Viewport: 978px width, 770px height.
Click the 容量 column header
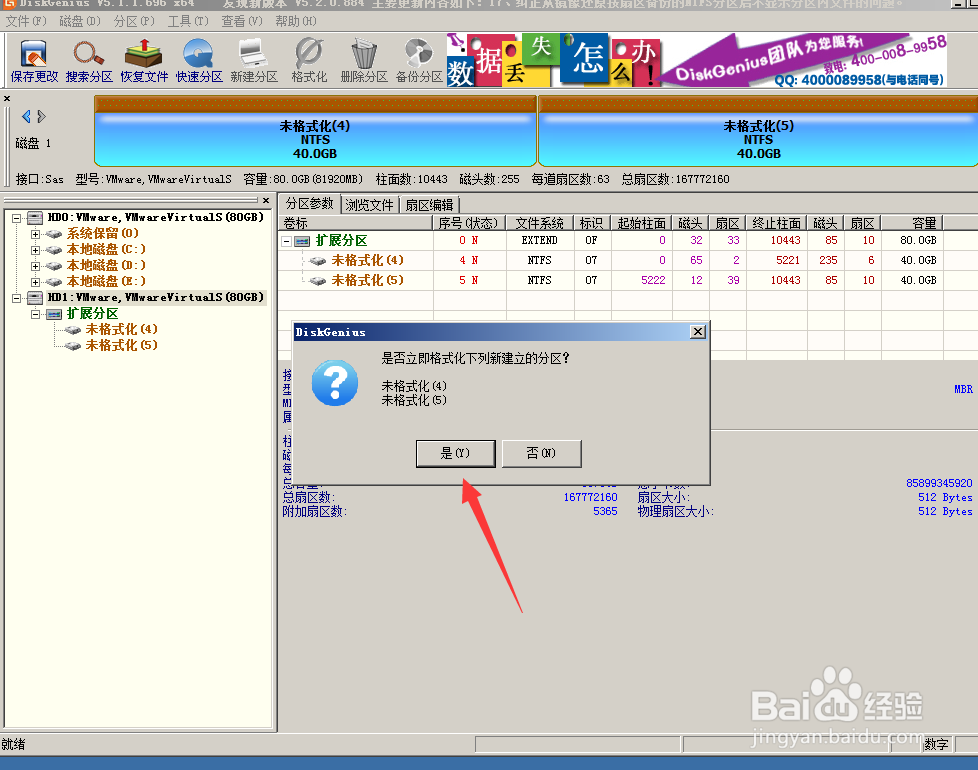911,223
